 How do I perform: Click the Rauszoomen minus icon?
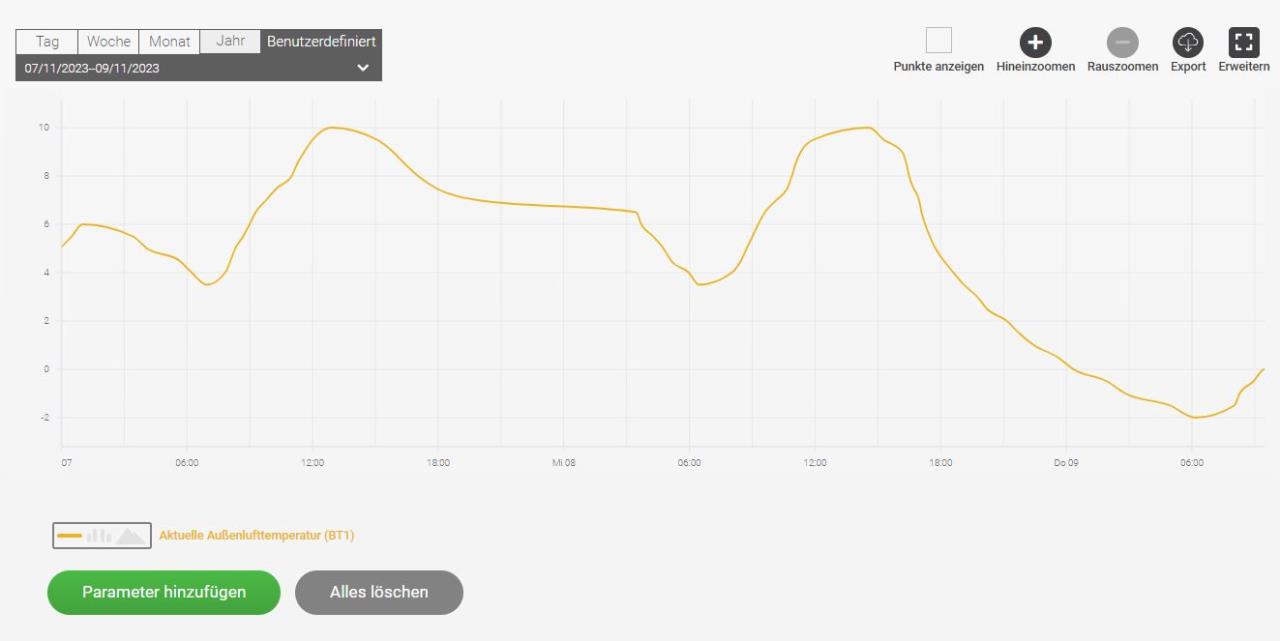tap(1122, 42)
